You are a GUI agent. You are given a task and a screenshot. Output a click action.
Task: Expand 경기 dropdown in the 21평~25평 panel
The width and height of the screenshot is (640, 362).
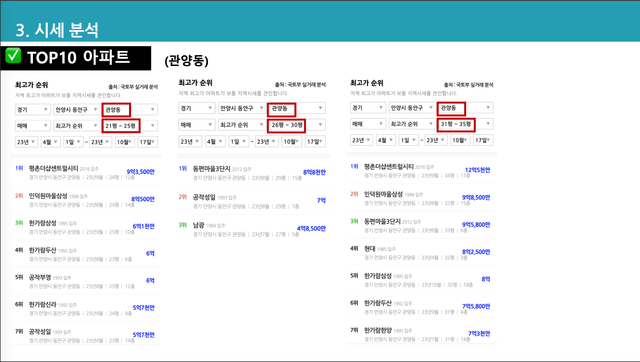(x=33, y=109)
